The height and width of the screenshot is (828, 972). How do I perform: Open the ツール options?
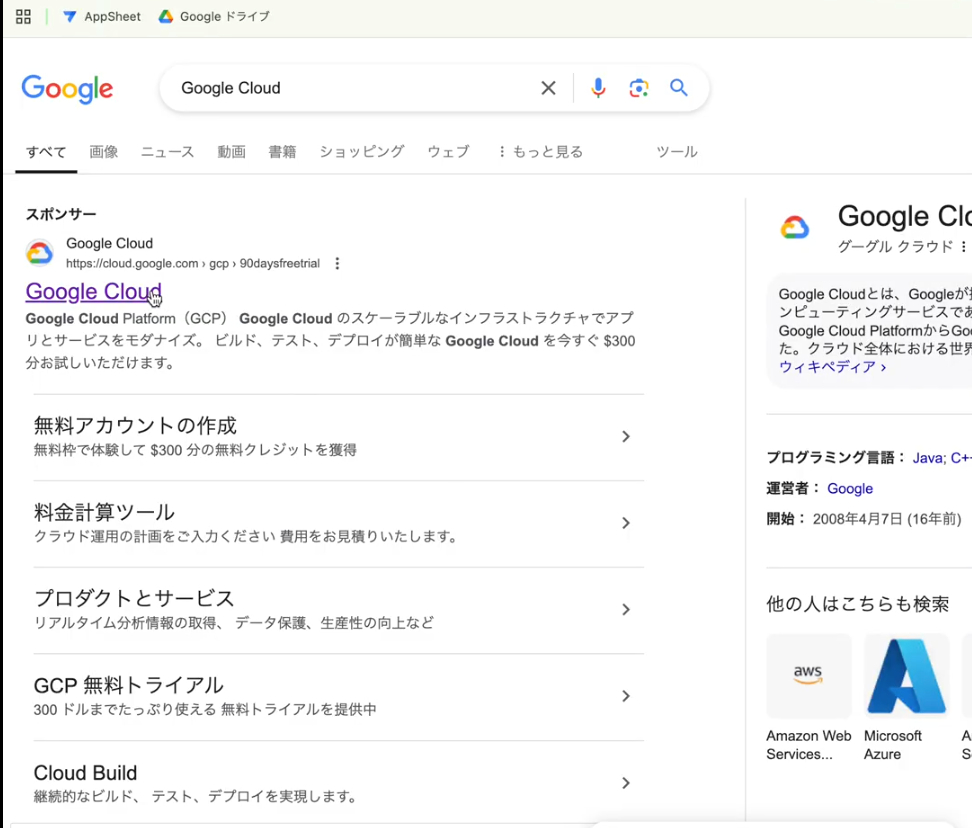click(677, 152)
